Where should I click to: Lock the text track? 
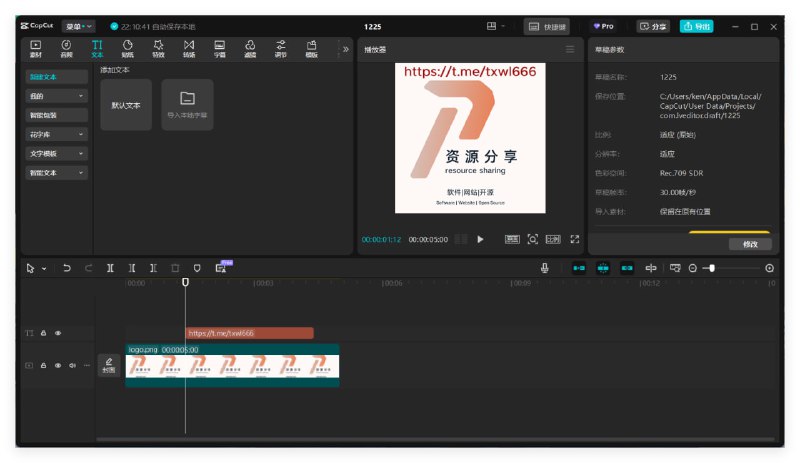point(43,333)
